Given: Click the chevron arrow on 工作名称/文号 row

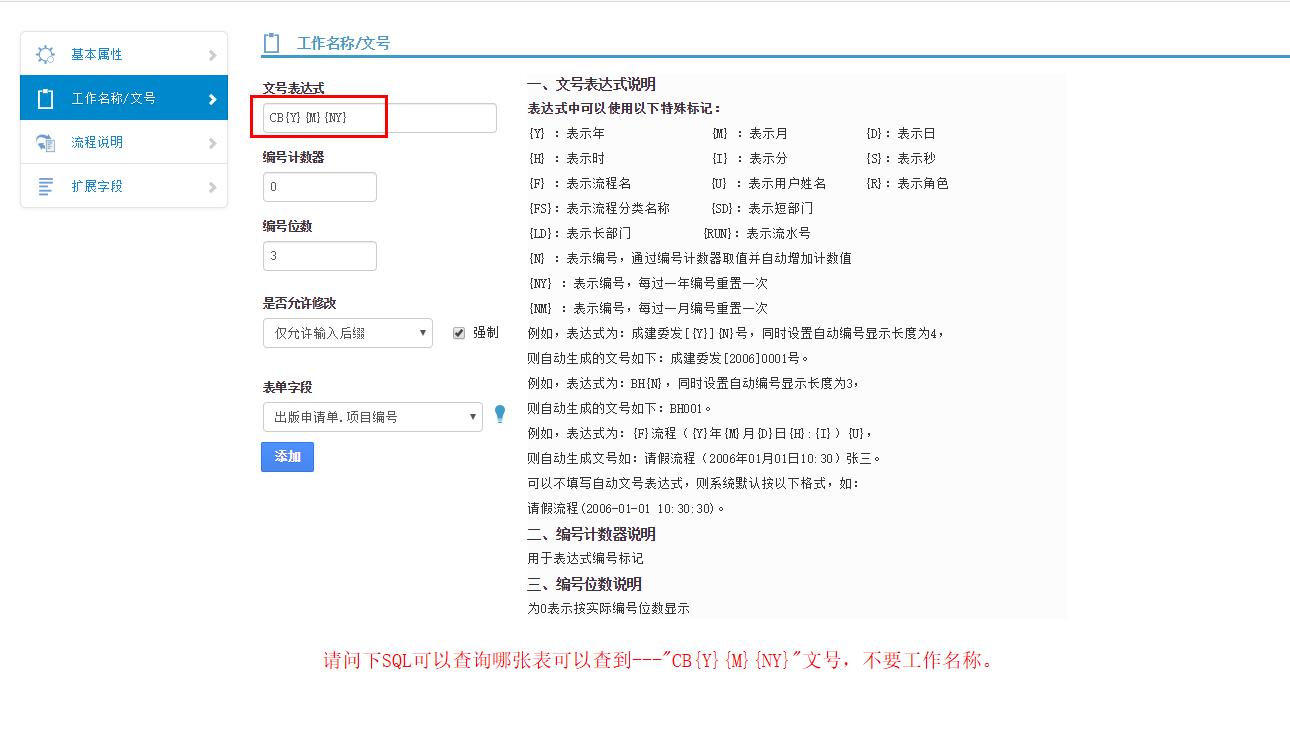Looking at the screenshot, I should (212, 99).
